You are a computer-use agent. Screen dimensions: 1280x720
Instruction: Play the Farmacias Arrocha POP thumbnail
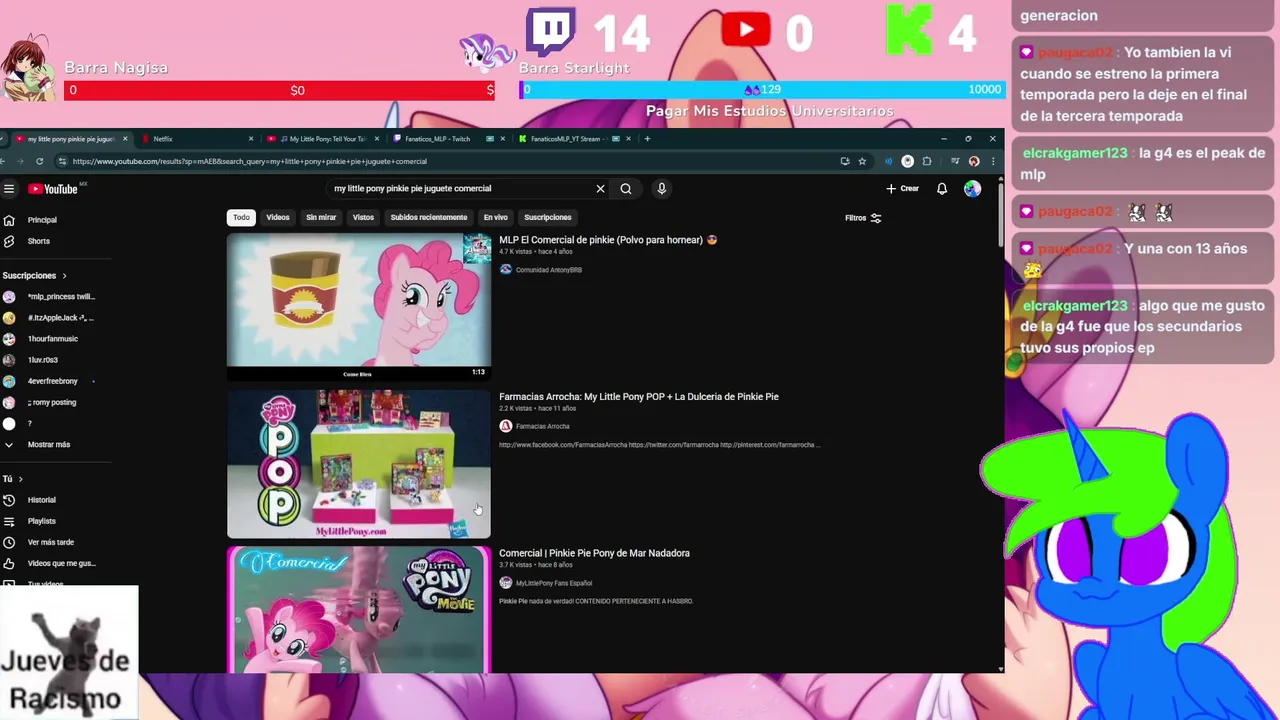pos(359,464)
